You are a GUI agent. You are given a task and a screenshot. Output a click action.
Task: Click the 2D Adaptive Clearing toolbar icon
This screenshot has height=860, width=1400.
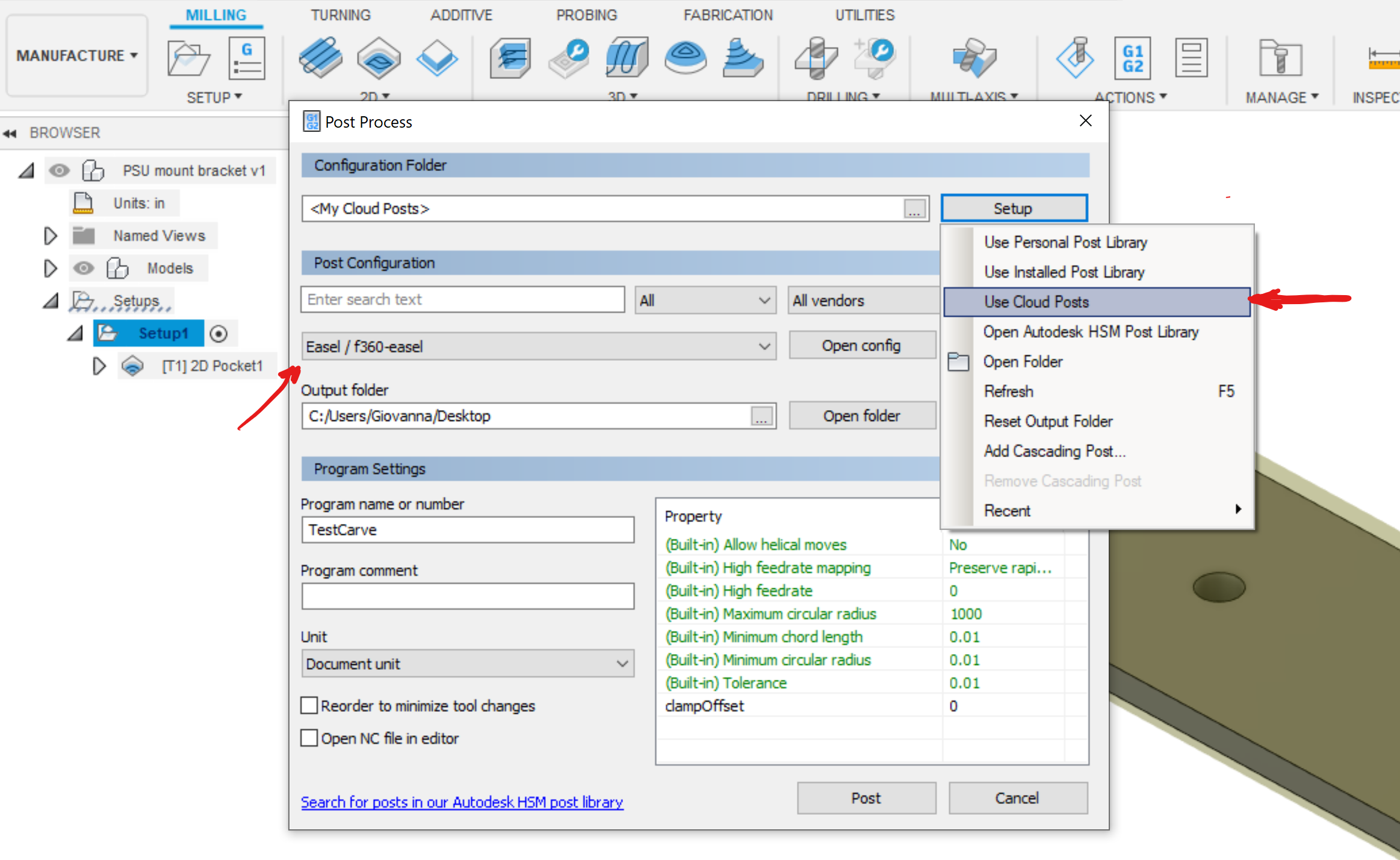point(321,58)
